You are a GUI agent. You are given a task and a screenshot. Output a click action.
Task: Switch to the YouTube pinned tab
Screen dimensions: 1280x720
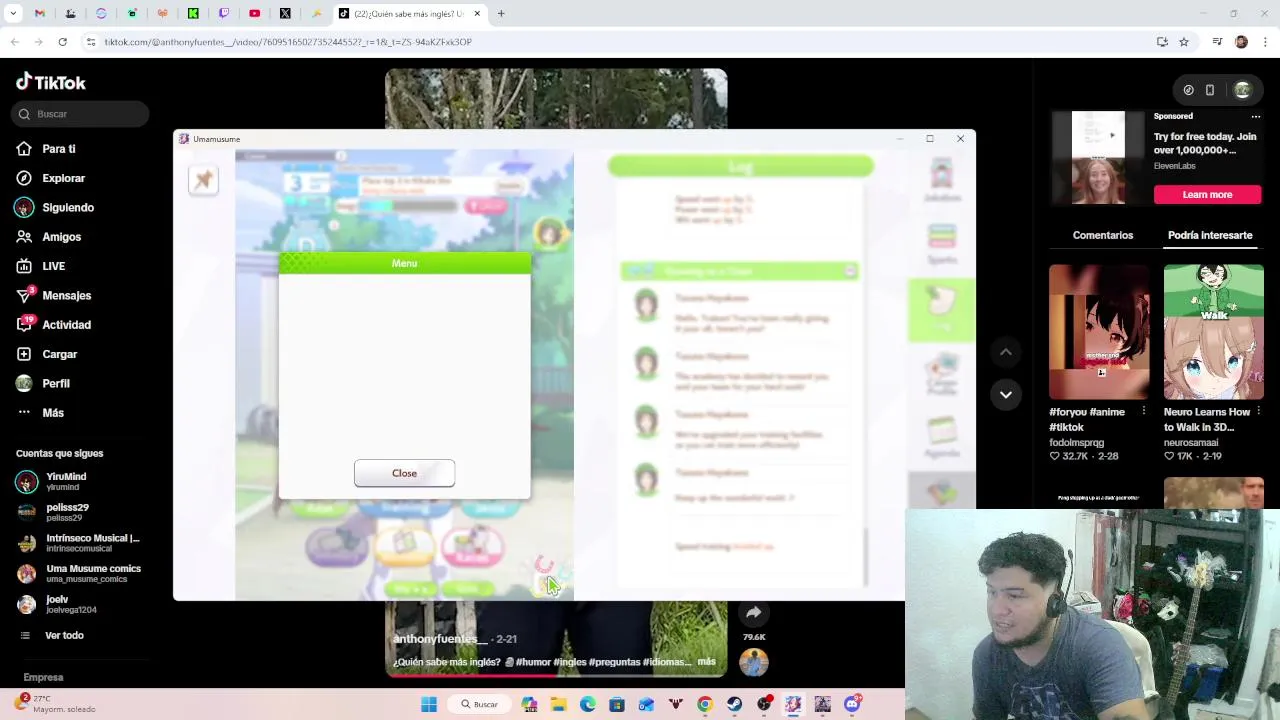tap(255, 13)
